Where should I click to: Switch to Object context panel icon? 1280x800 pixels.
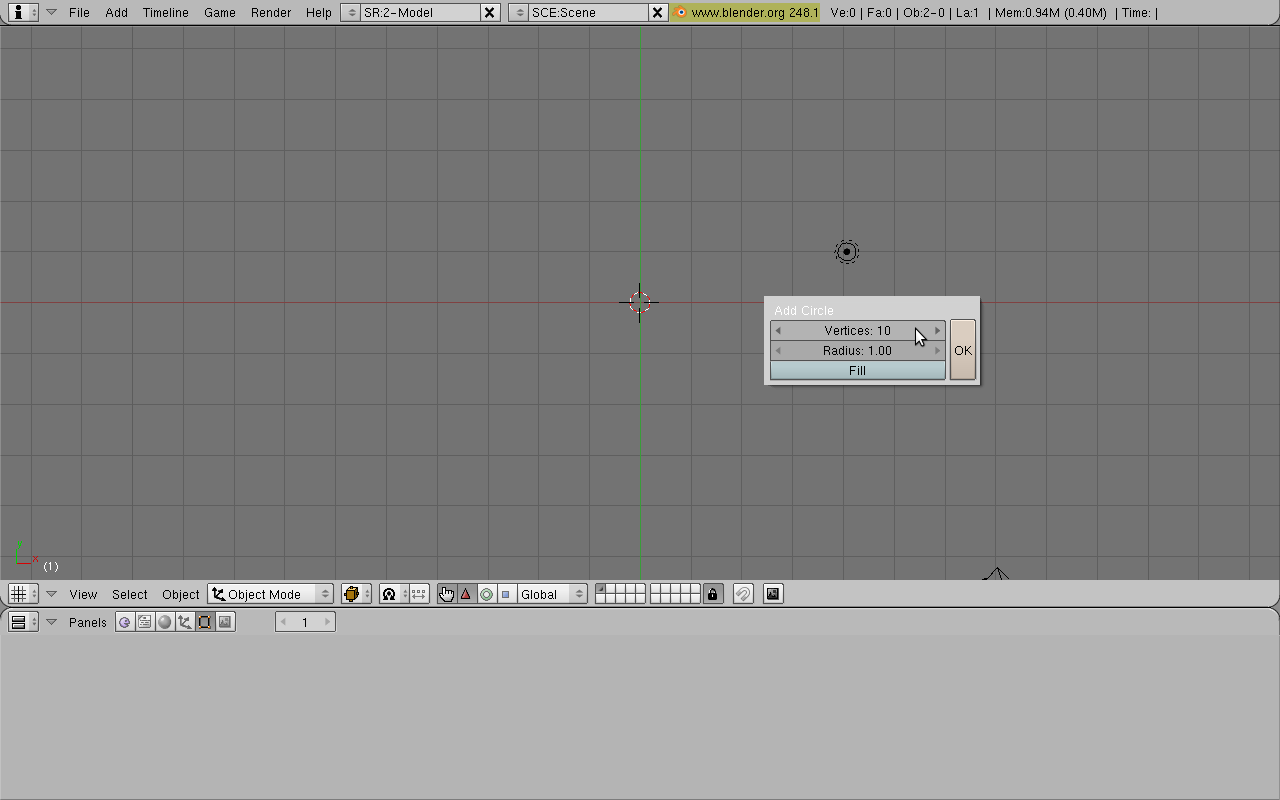[x=185, y=622]
